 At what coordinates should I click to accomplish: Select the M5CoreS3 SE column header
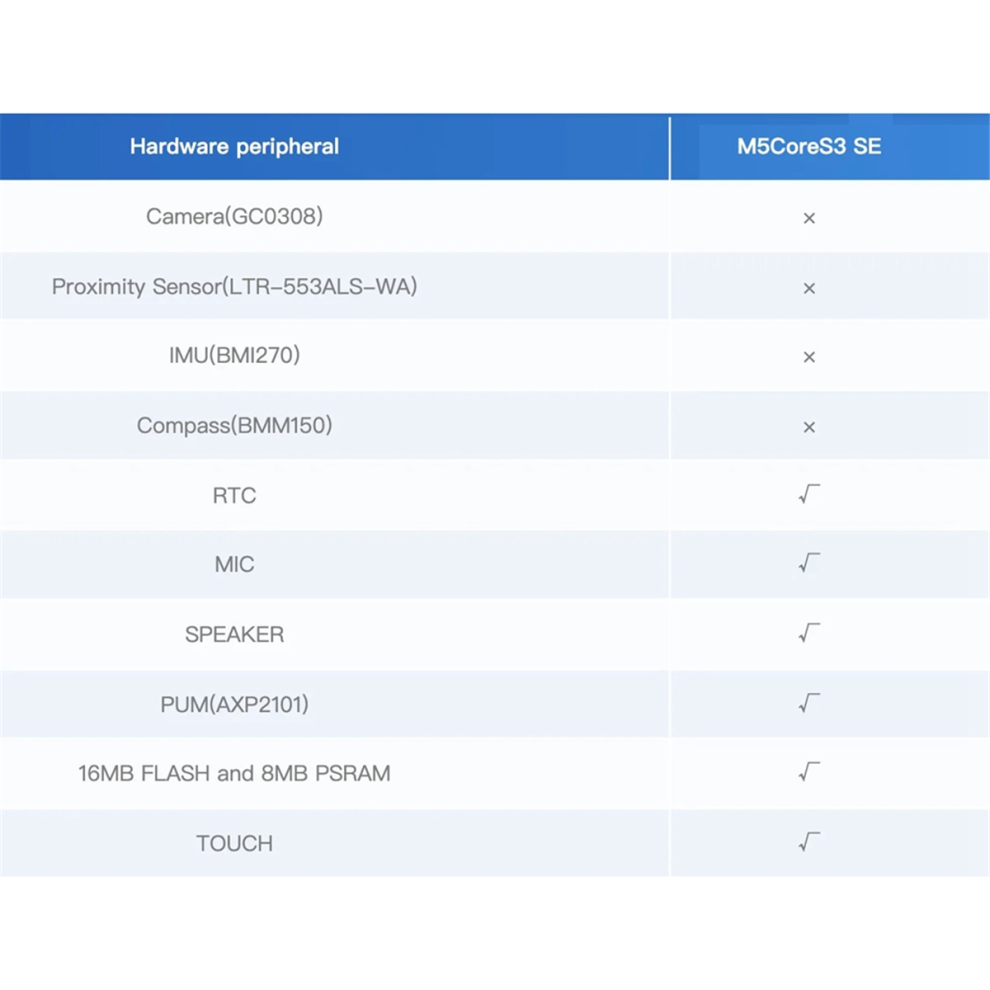(x=809, y=146)
